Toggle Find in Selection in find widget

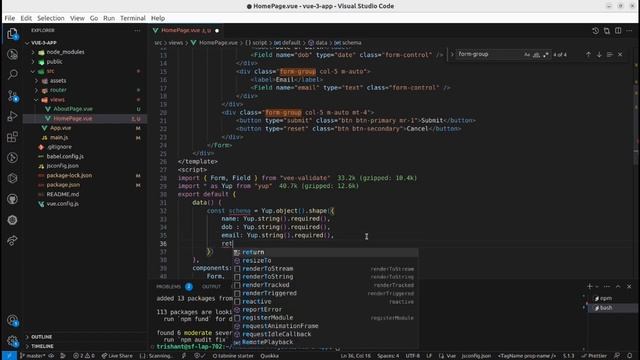[609, 54]
